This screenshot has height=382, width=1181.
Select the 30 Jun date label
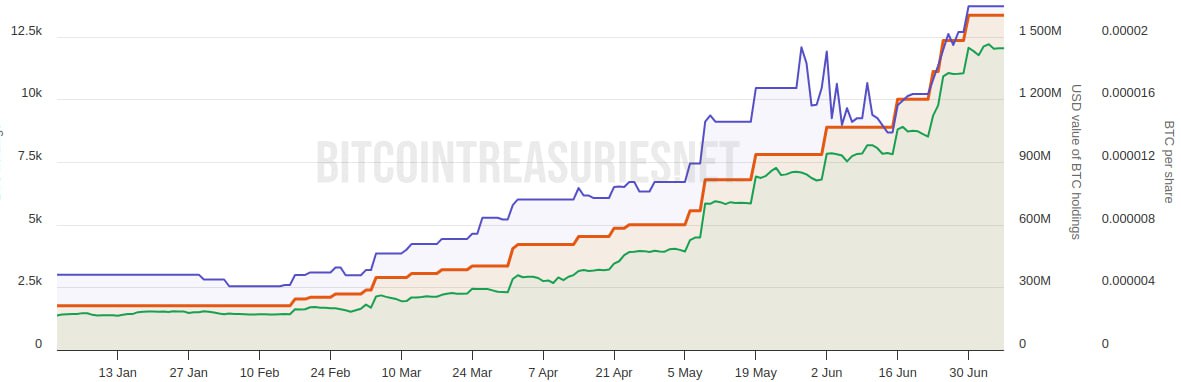coord(968,372)
